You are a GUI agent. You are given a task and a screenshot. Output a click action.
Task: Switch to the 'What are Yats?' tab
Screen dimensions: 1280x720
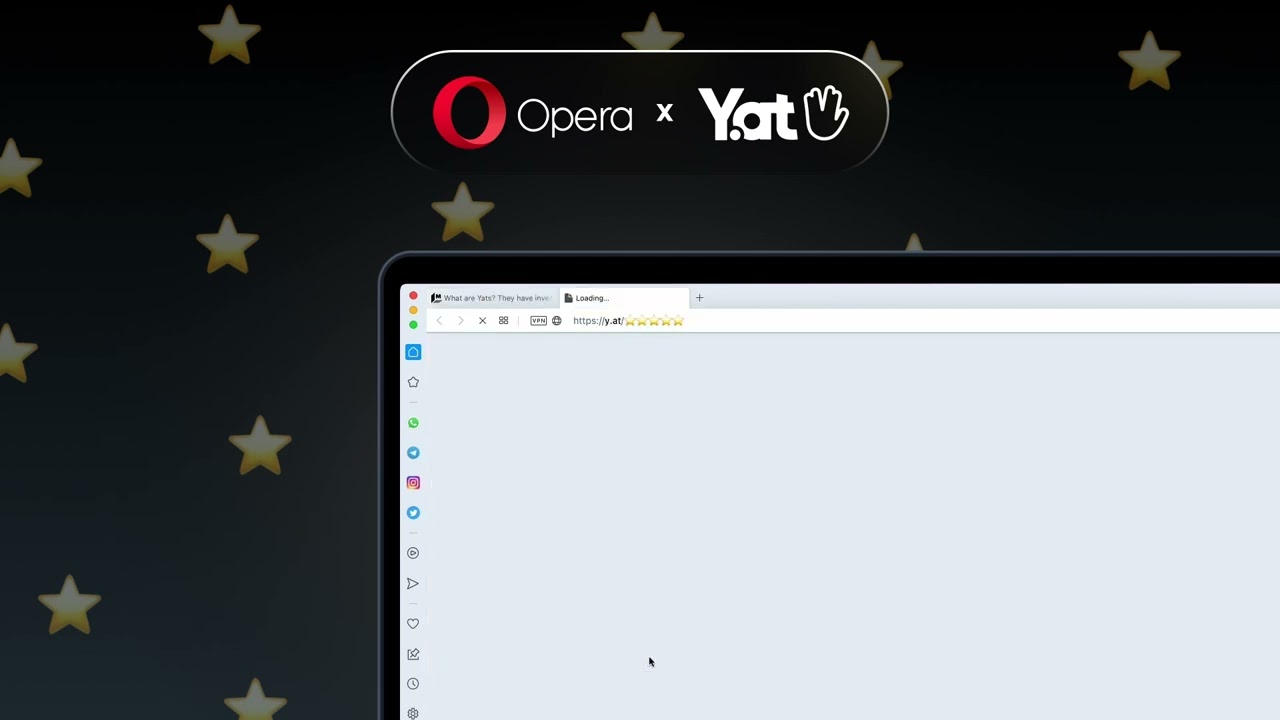(492, 298)
